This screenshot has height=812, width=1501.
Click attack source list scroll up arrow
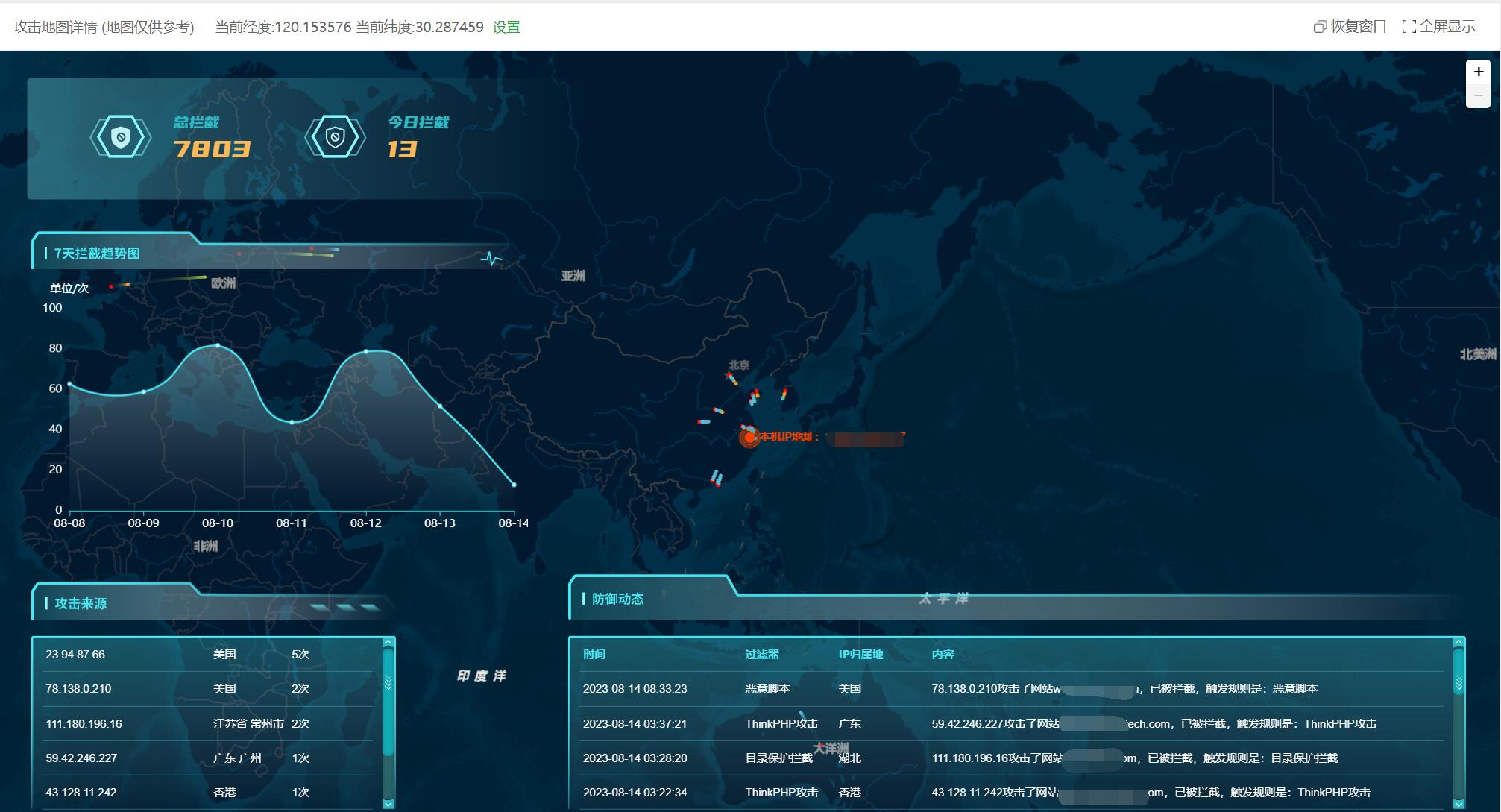388,642
